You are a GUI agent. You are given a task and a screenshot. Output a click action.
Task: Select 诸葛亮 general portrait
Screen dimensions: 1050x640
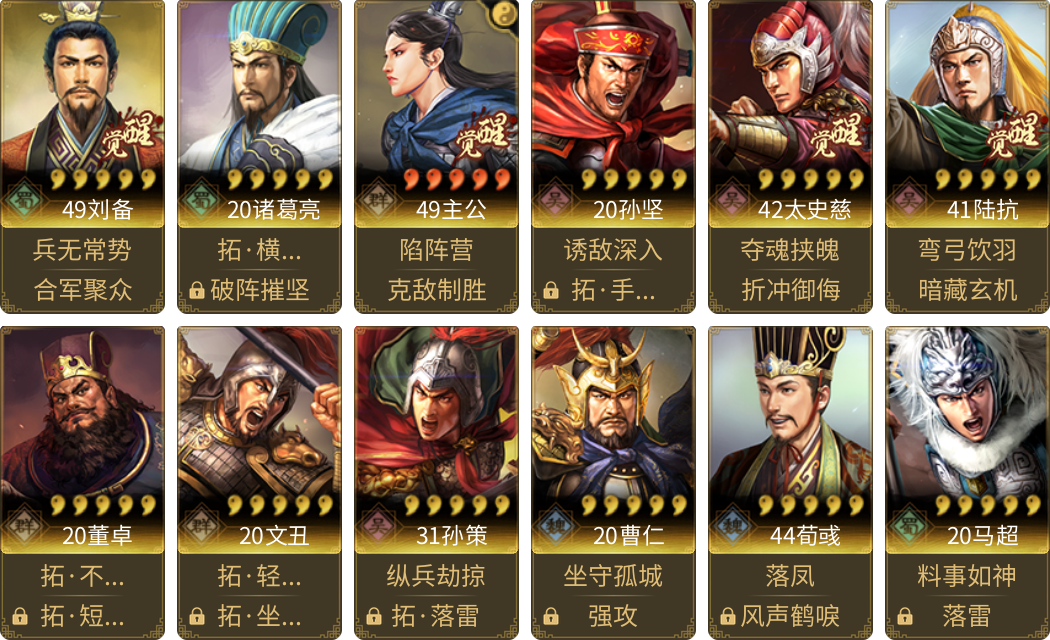[260, 86]
